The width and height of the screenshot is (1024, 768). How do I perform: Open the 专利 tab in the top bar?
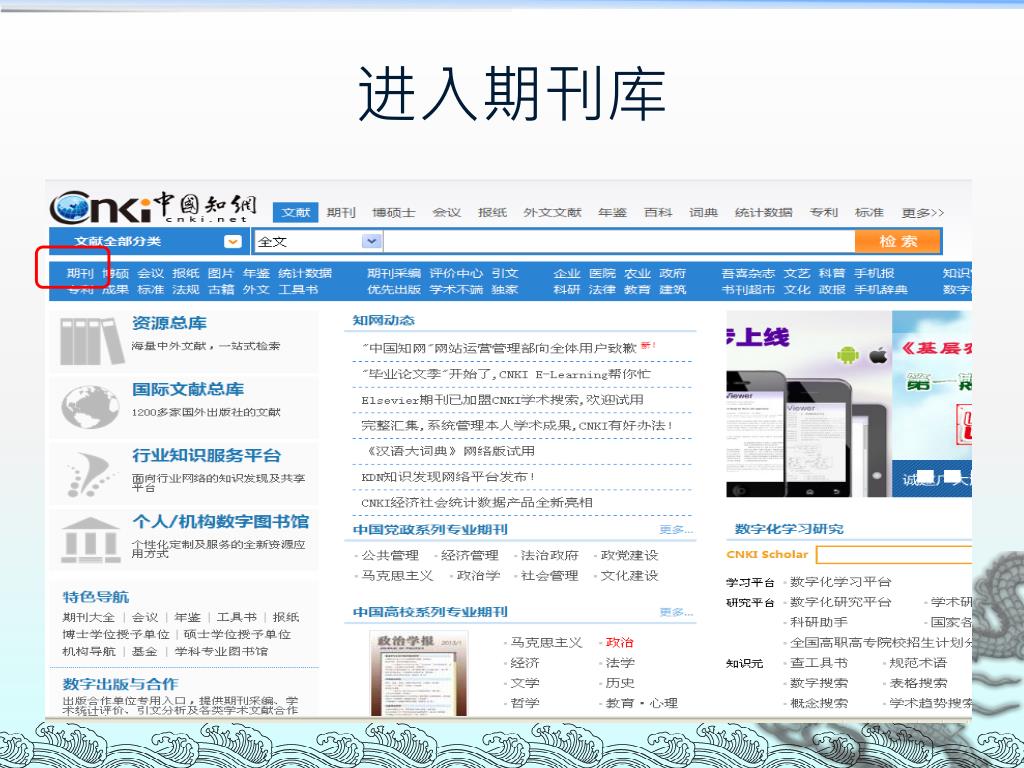tap(824, 212)
